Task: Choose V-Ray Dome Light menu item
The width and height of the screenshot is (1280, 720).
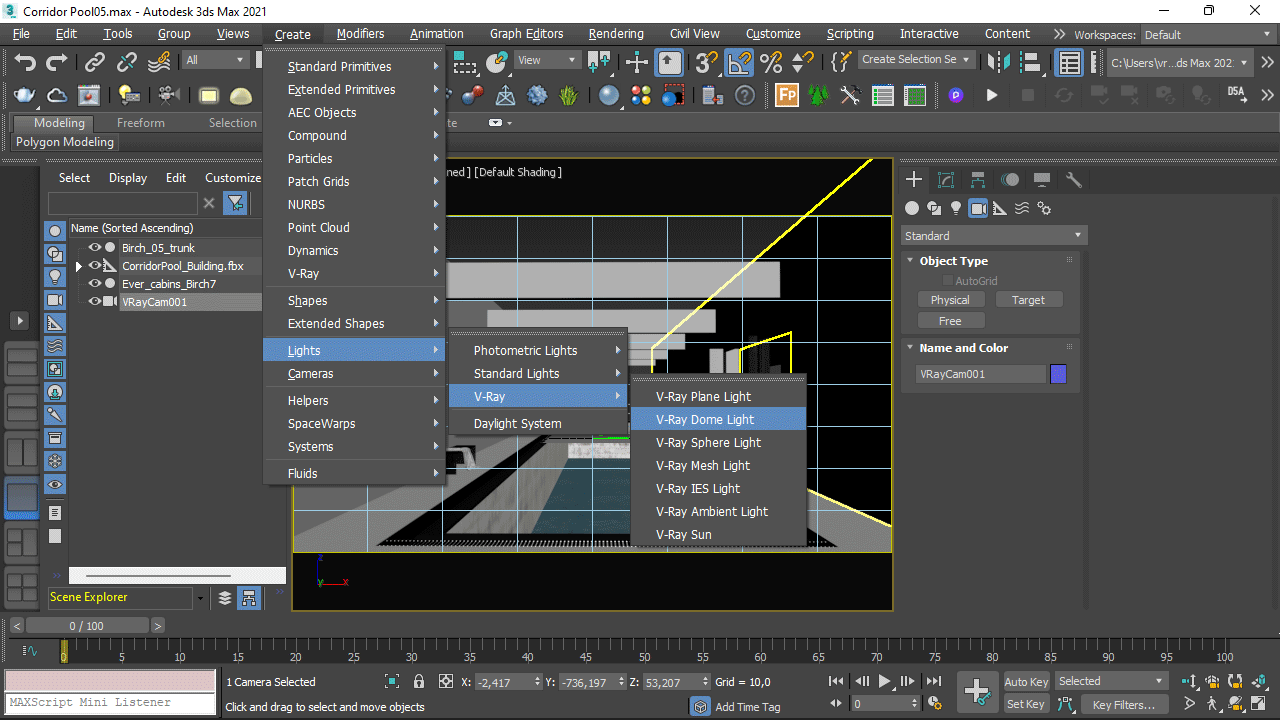Action: click(718, 420)
